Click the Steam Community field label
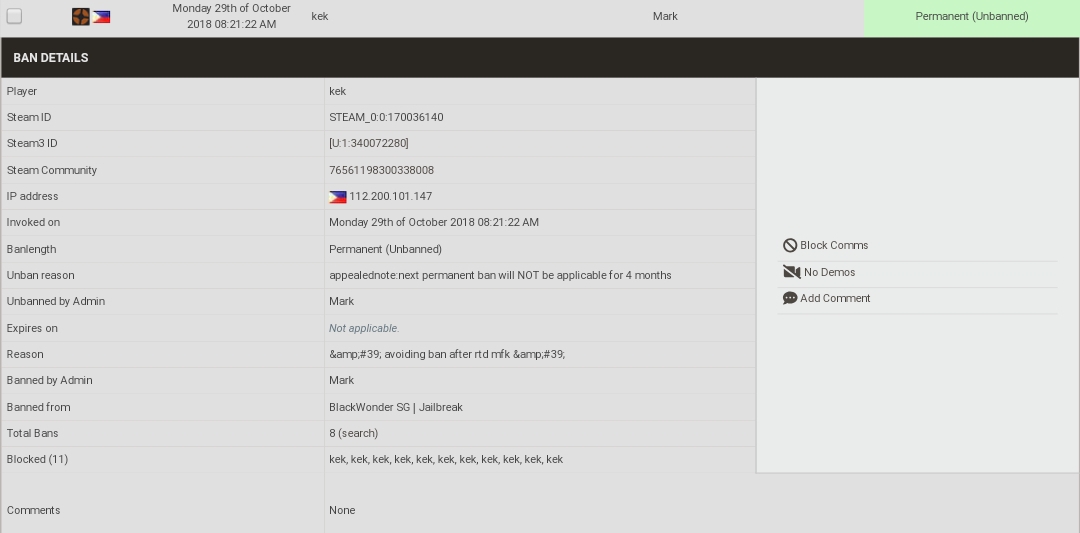The image size is (1080, 533). tap(52, 170)
